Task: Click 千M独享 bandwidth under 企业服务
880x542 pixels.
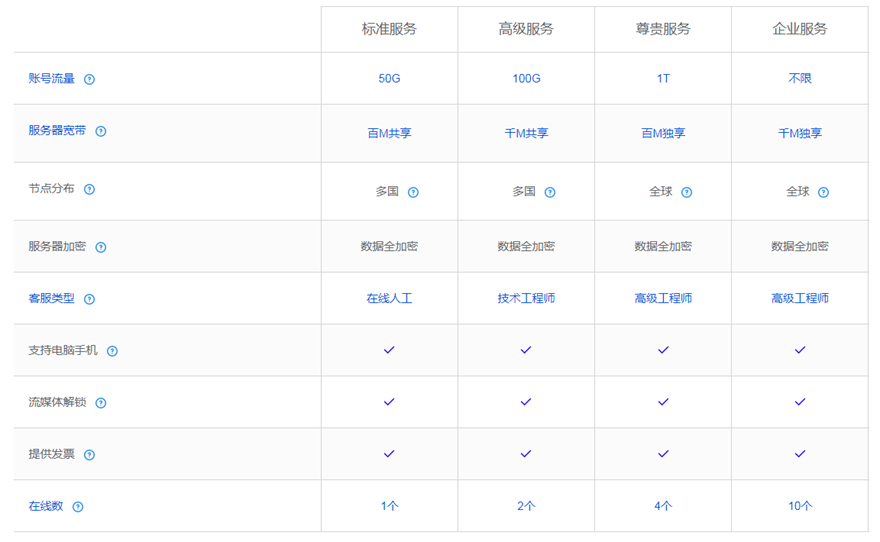Action: [800, 133]
